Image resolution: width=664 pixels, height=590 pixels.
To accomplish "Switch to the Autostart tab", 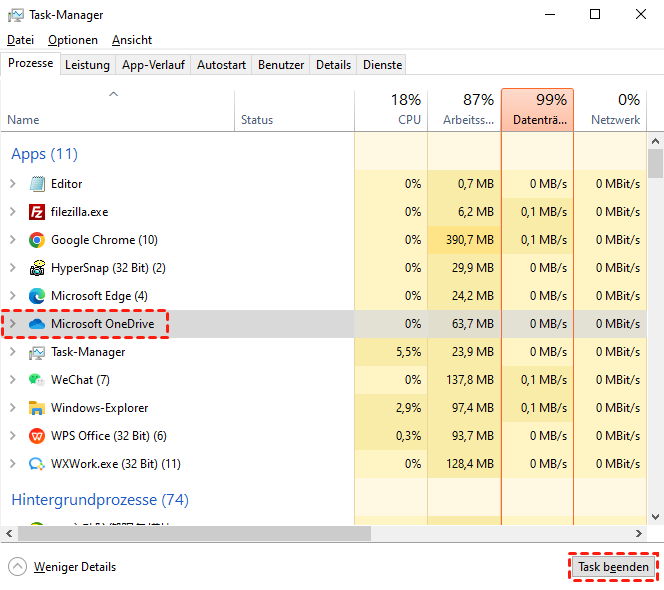I will coord(221,65).
